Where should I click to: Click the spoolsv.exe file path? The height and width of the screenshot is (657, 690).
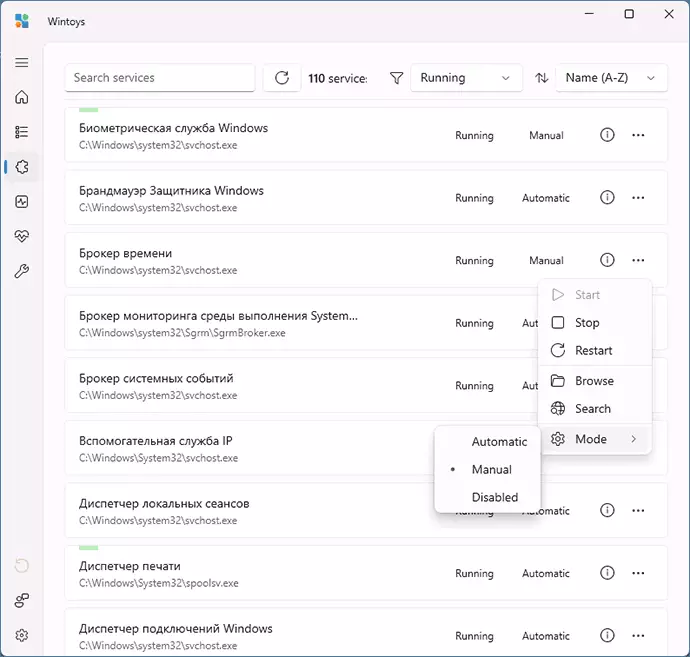coord(158,583)
